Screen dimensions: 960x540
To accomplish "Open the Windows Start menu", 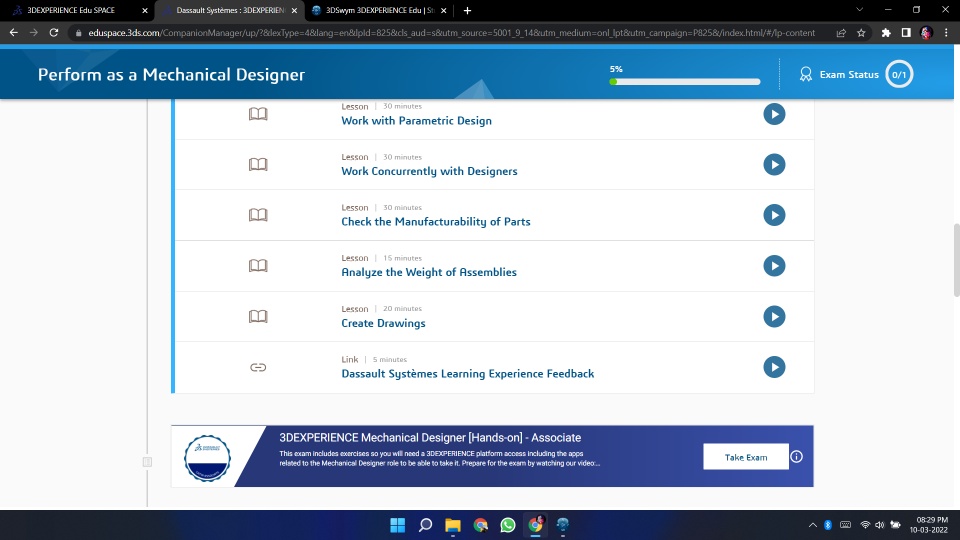I will pyautogui.click(x=397, y=525).
